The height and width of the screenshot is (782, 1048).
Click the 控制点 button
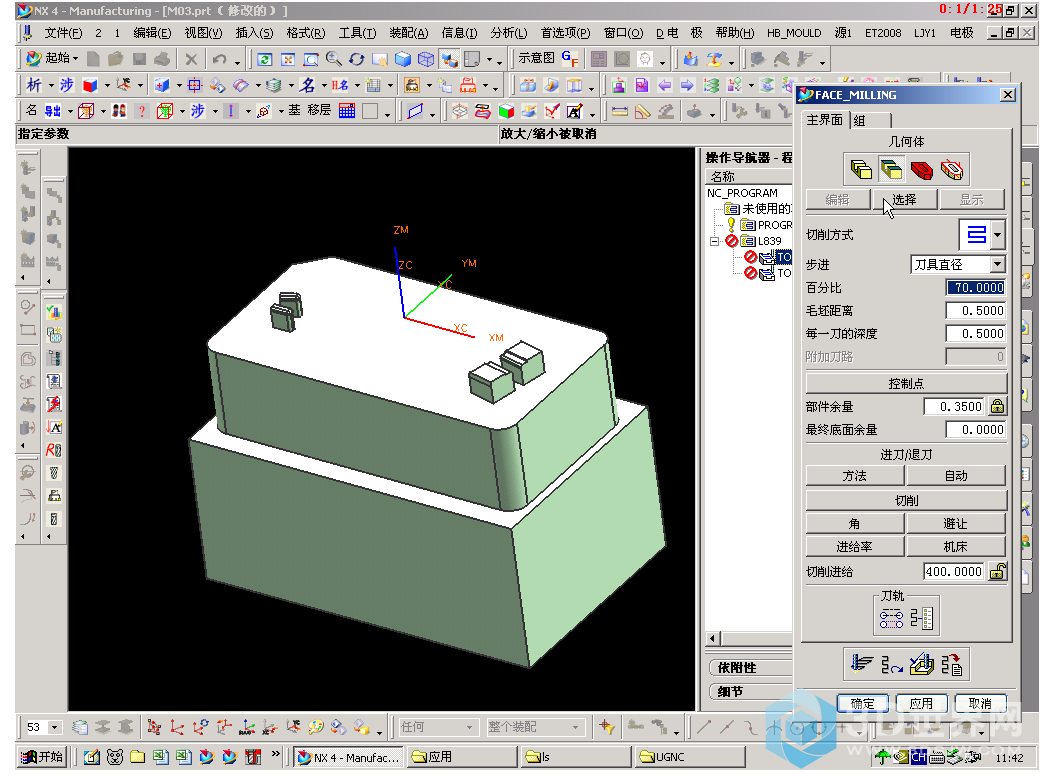[906, 383]
